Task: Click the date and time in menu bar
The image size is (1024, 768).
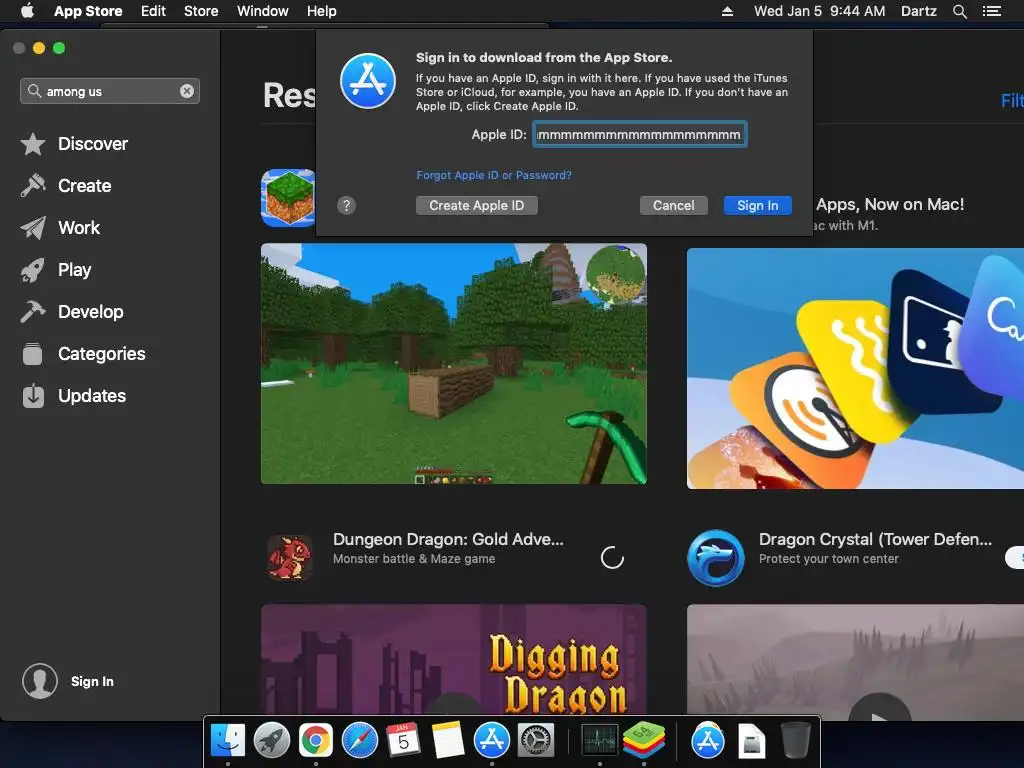Action: point(819,11)
